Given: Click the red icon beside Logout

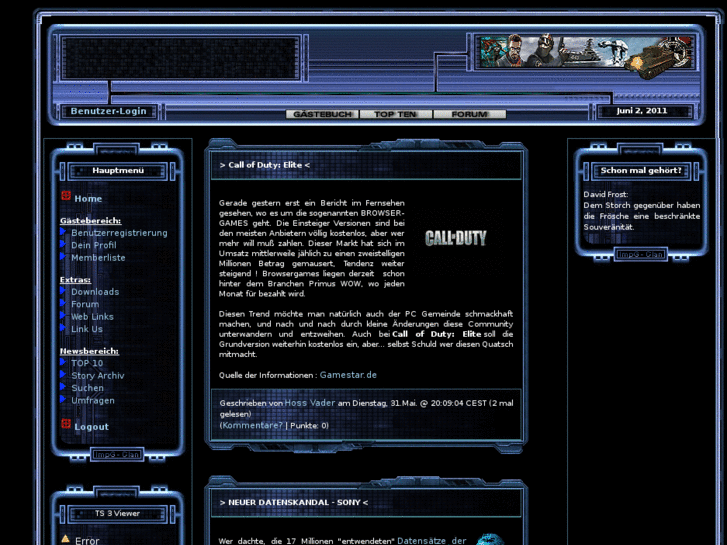Looking at the screenshot, I should [x=66, y=424].
